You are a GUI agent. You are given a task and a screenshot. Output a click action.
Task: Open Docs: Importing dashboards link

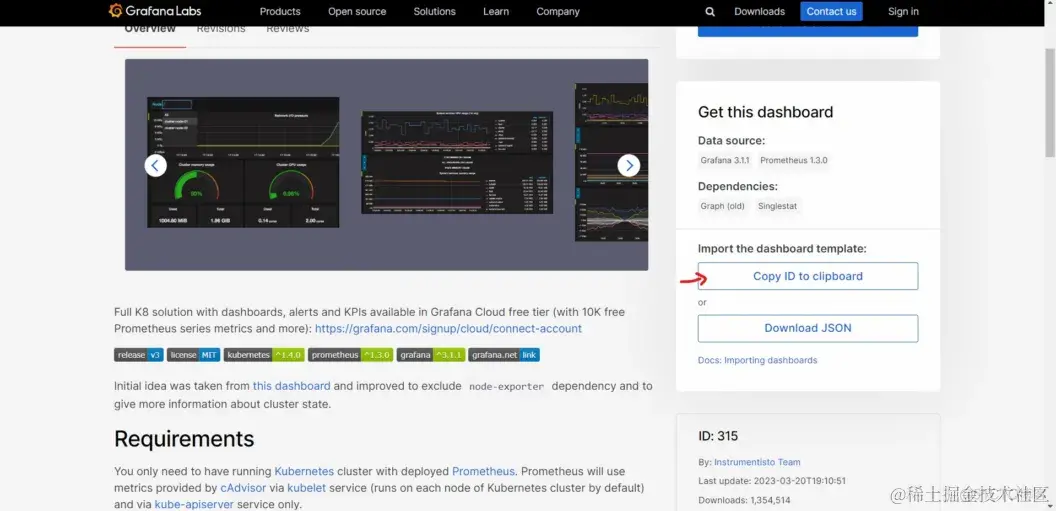757,360
